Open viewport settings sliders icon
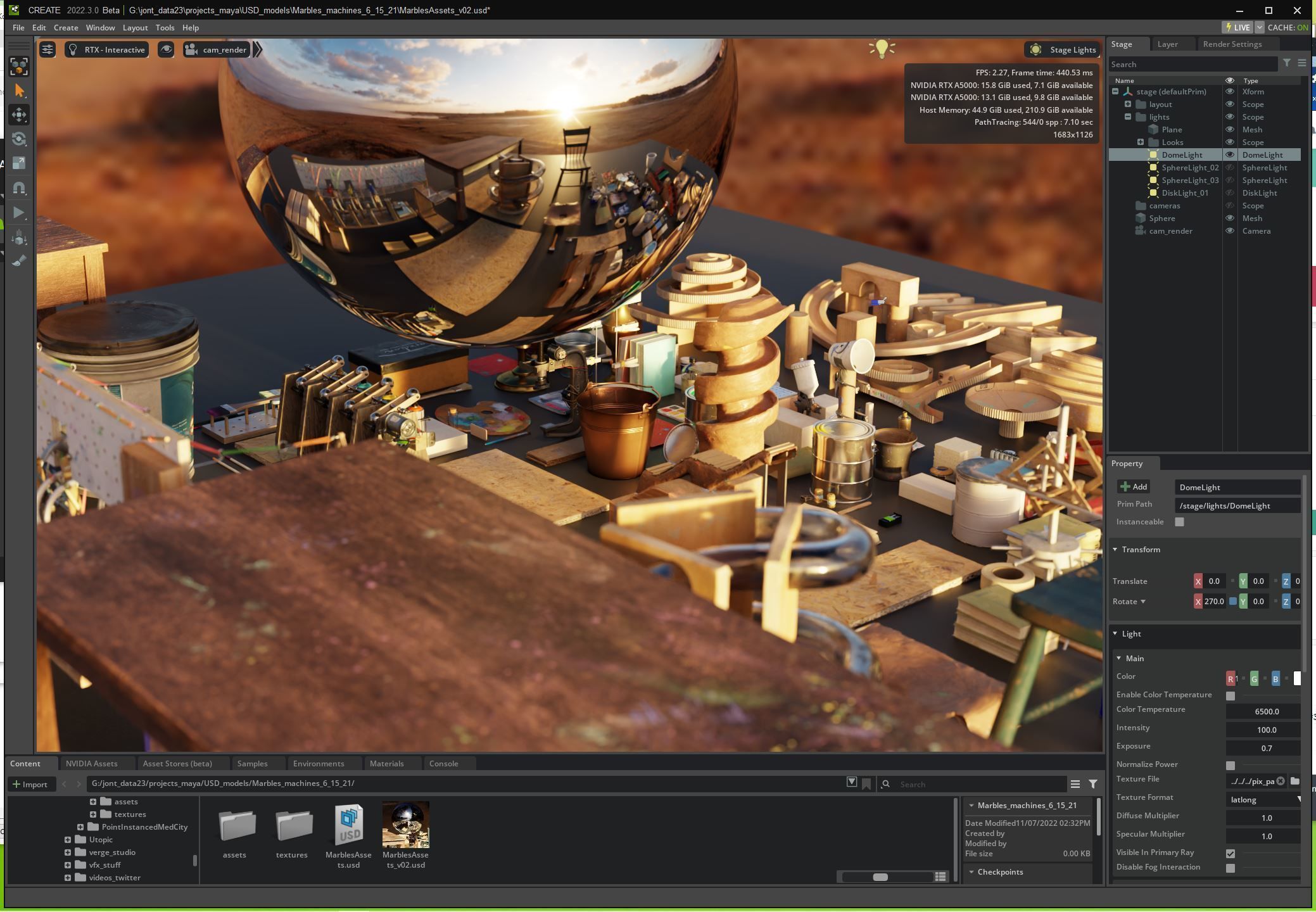Viewport: 1316px width, 912px height. (47, 49)
